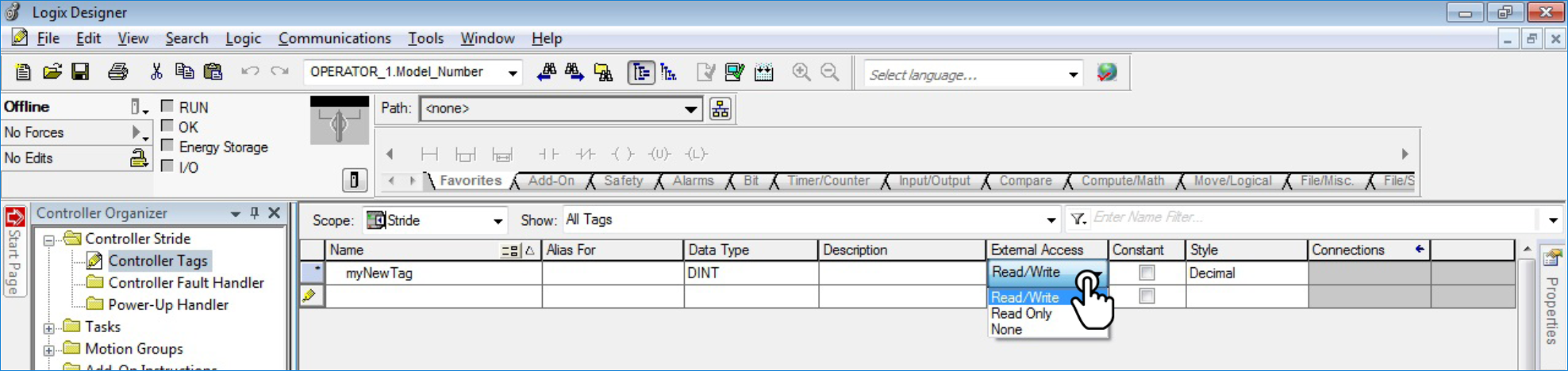Toggle the Constant checkbox in the empty row
This screenshot has width=1568, height=371.
(1147, 296)
